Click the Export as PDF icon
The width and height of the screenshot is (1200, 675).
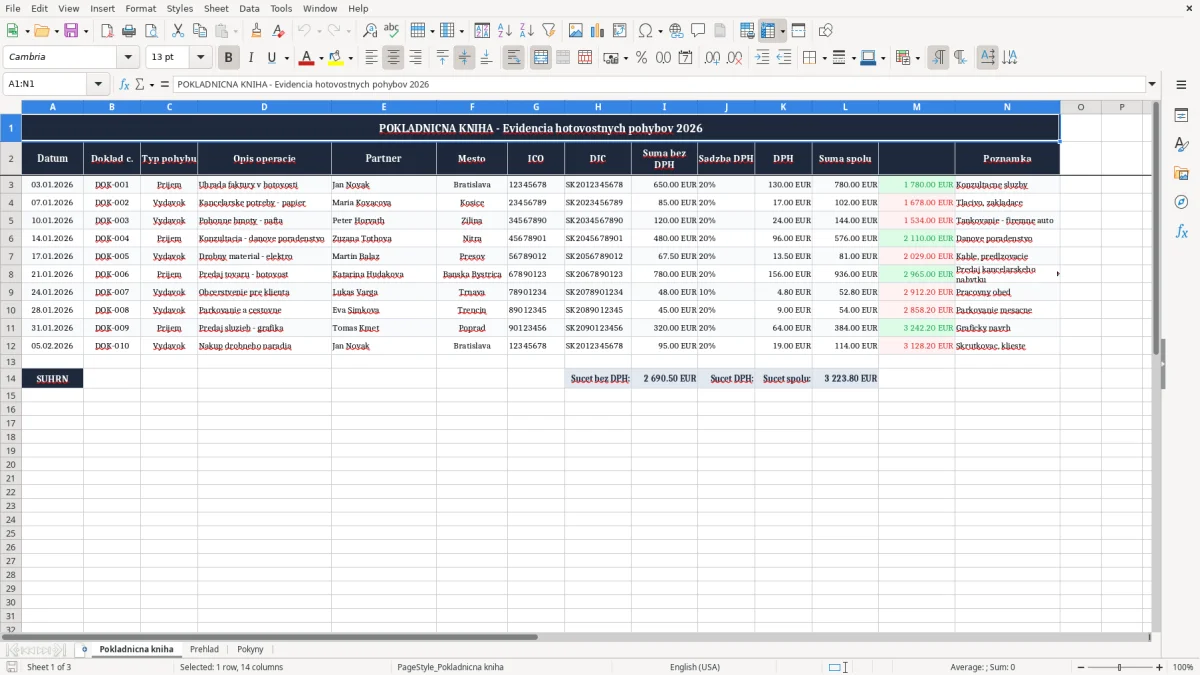[x=107, y=31]
